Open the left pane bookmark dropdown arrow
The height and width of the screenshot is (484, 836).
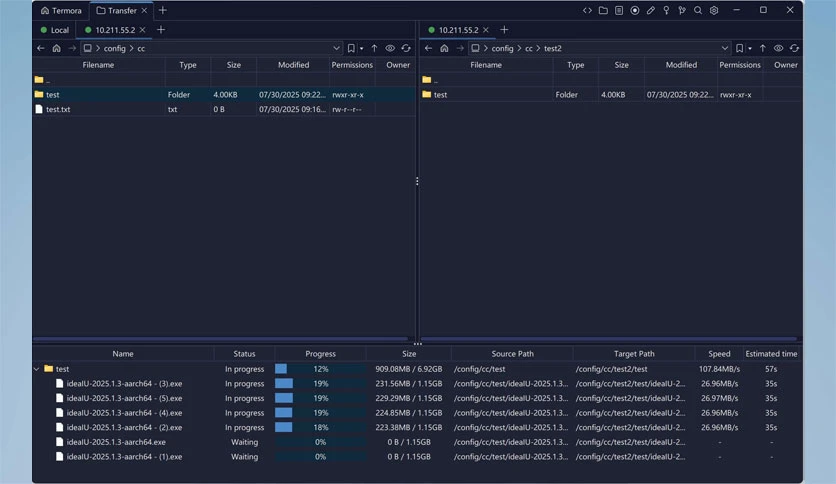click(x=361, y=49)
